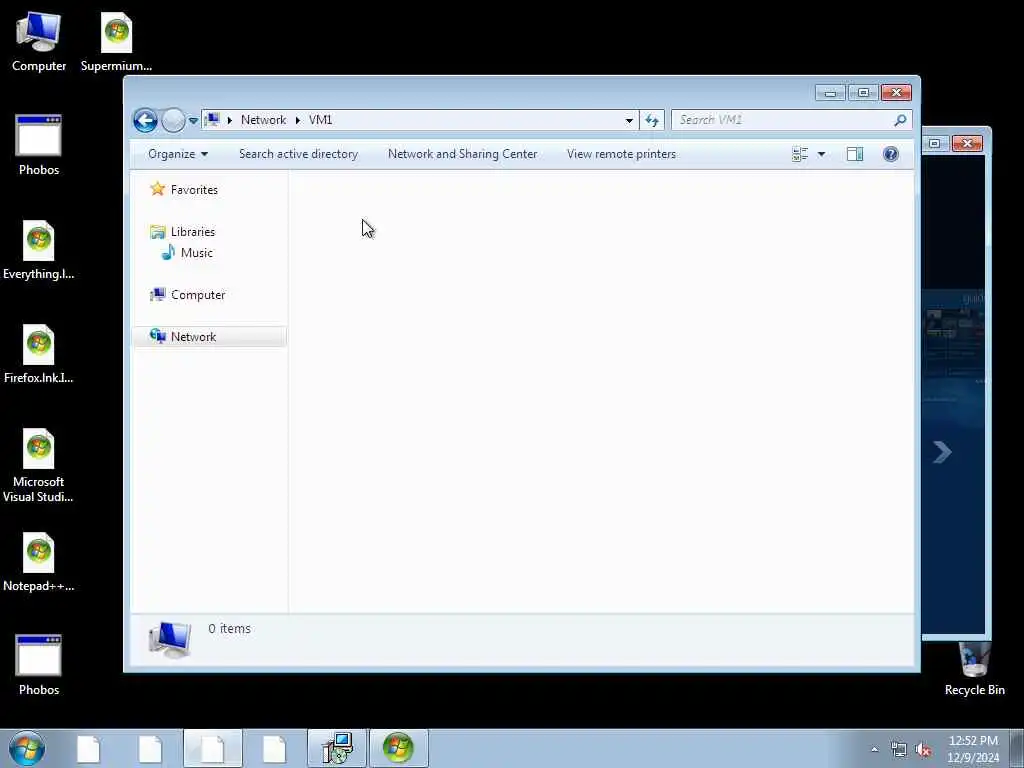This screenshot has height=768, width=1024.
Task: Click Search active directory
Action: coord(298,154)
